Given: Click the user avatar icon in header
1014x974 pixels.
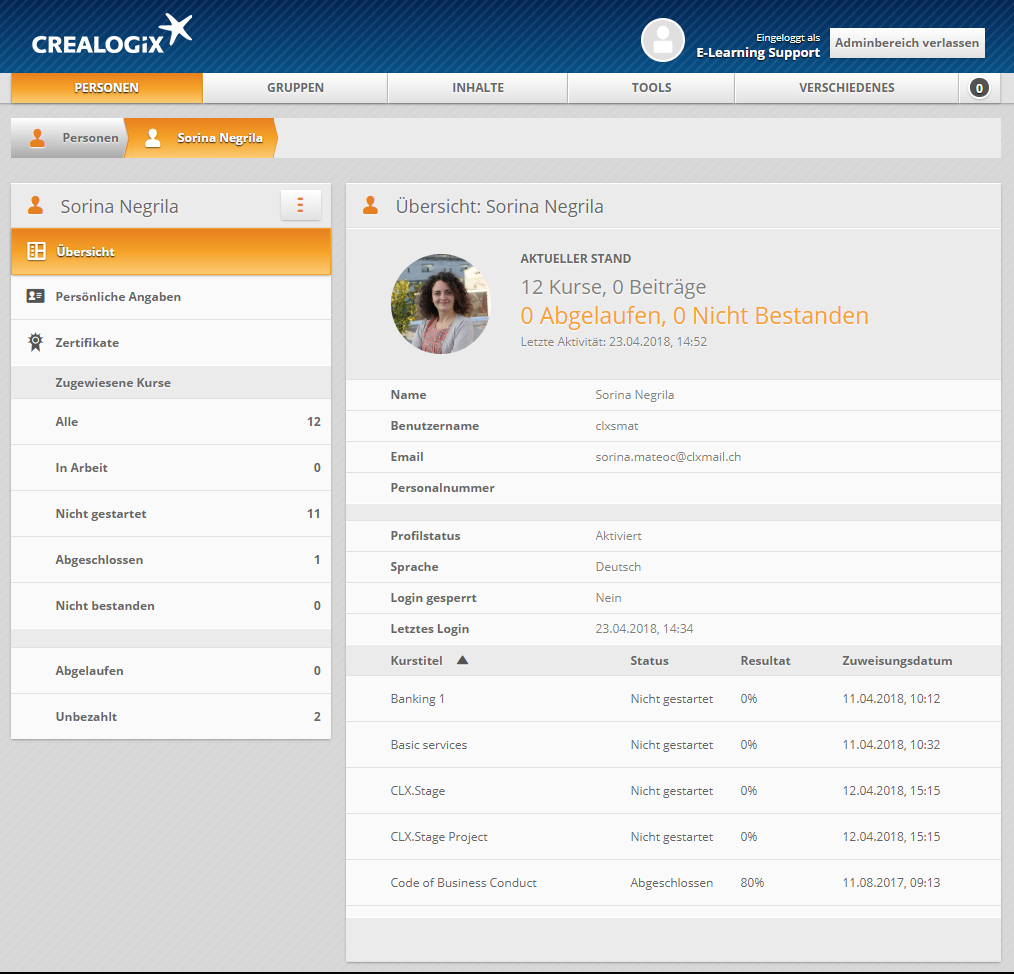Looking at the screenshot, I should tap(662, 40).
